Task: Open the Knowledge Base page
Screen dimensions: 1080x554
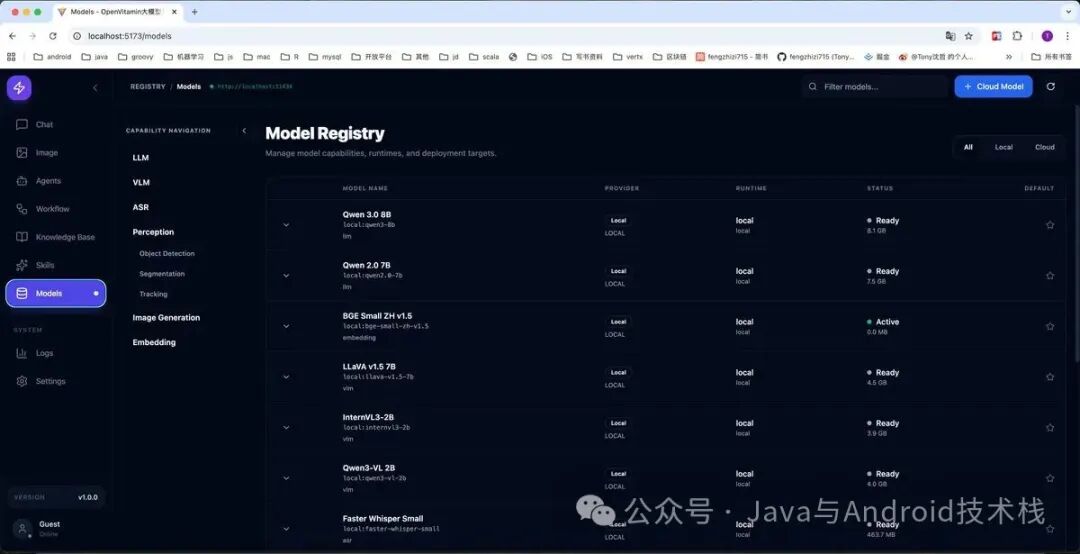Action: (56, 237)
